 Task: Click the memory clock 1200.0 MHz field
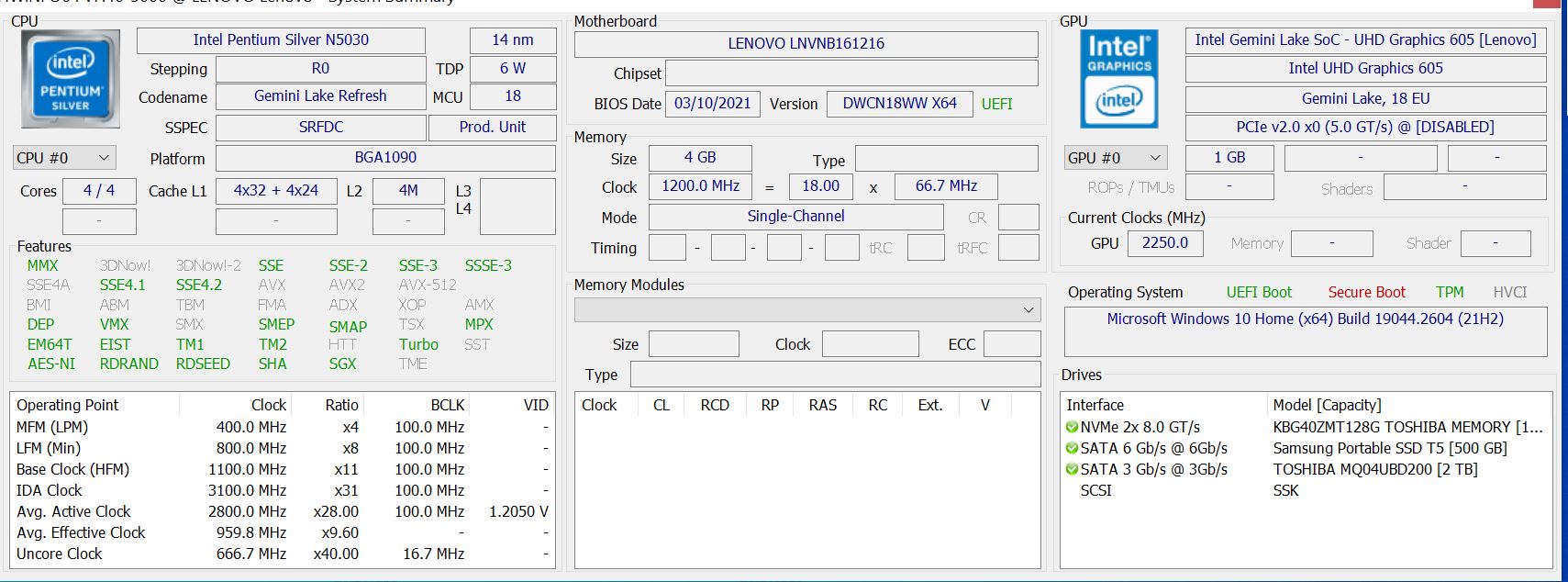[x=701, y=186]
